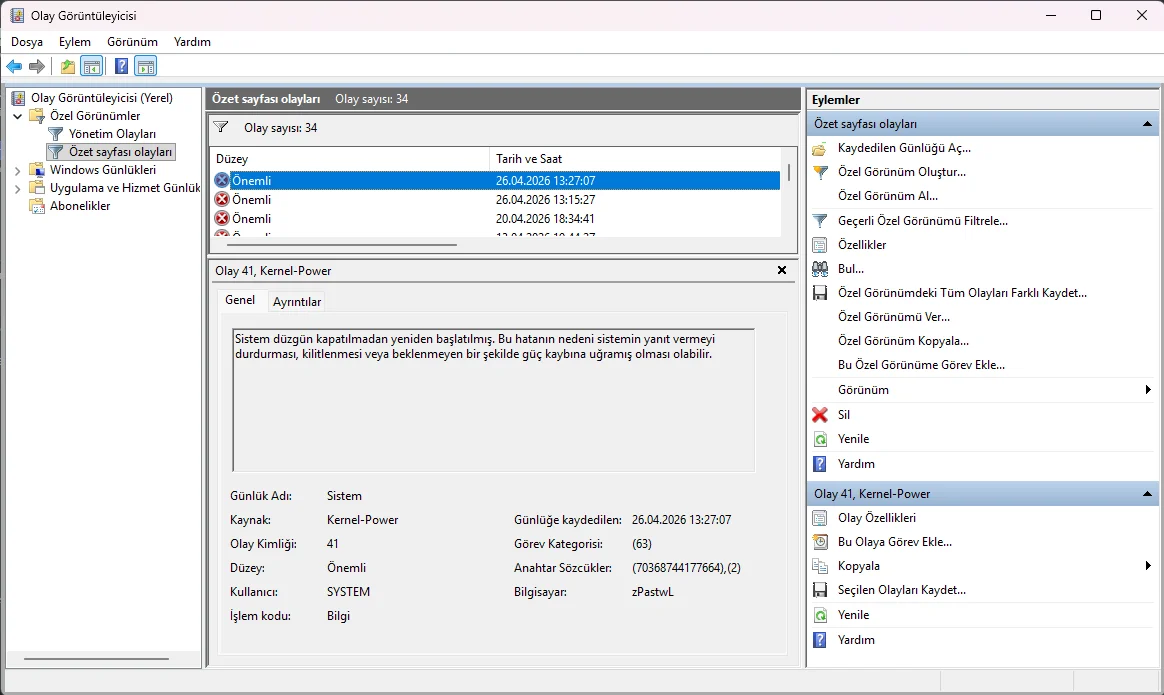Image resolution: width=1164 pixels, height=695 pixels.
Task: Click the Forward arrow toolbar icon
Action: click(x=37, y=67)
